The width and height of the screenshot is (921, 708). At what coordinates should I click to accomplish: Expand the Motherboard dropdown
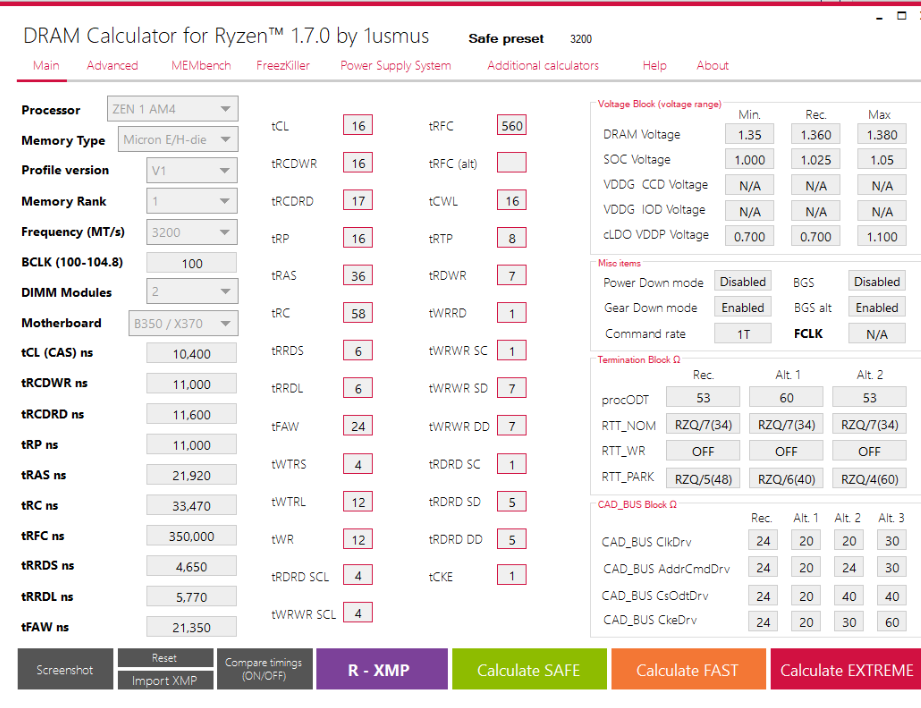(x=183, y=323)
